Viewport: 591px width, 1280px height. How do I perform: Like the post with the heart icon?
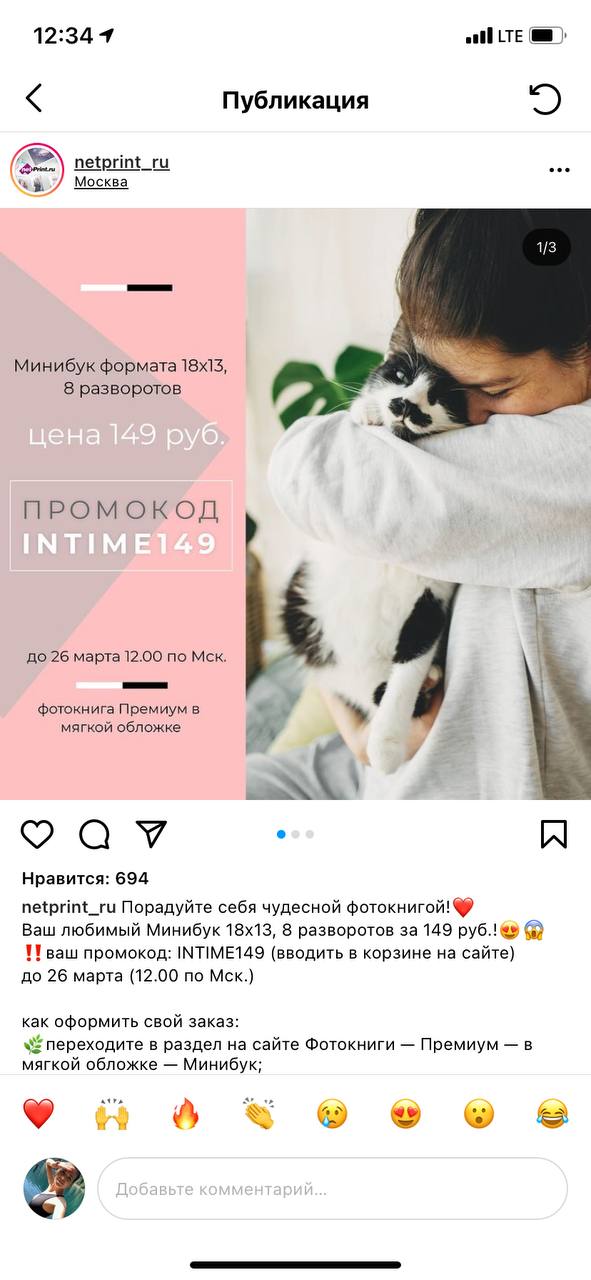coord(37,834)
